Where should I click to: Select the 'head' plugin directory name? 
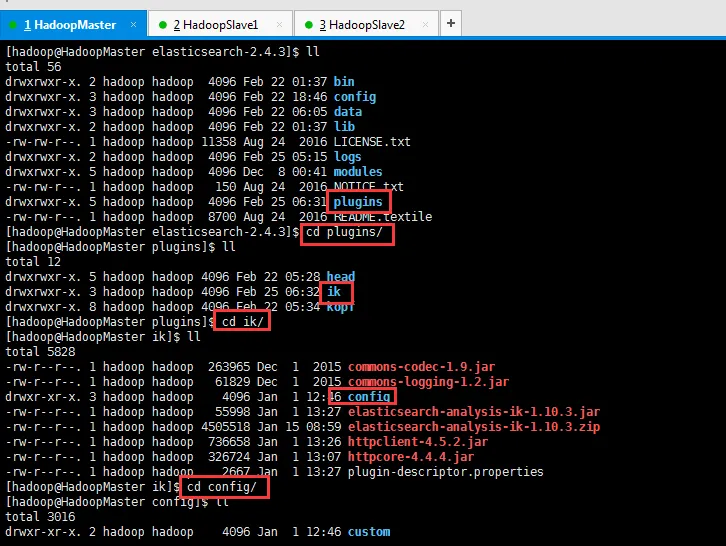[x=341, y=277]
